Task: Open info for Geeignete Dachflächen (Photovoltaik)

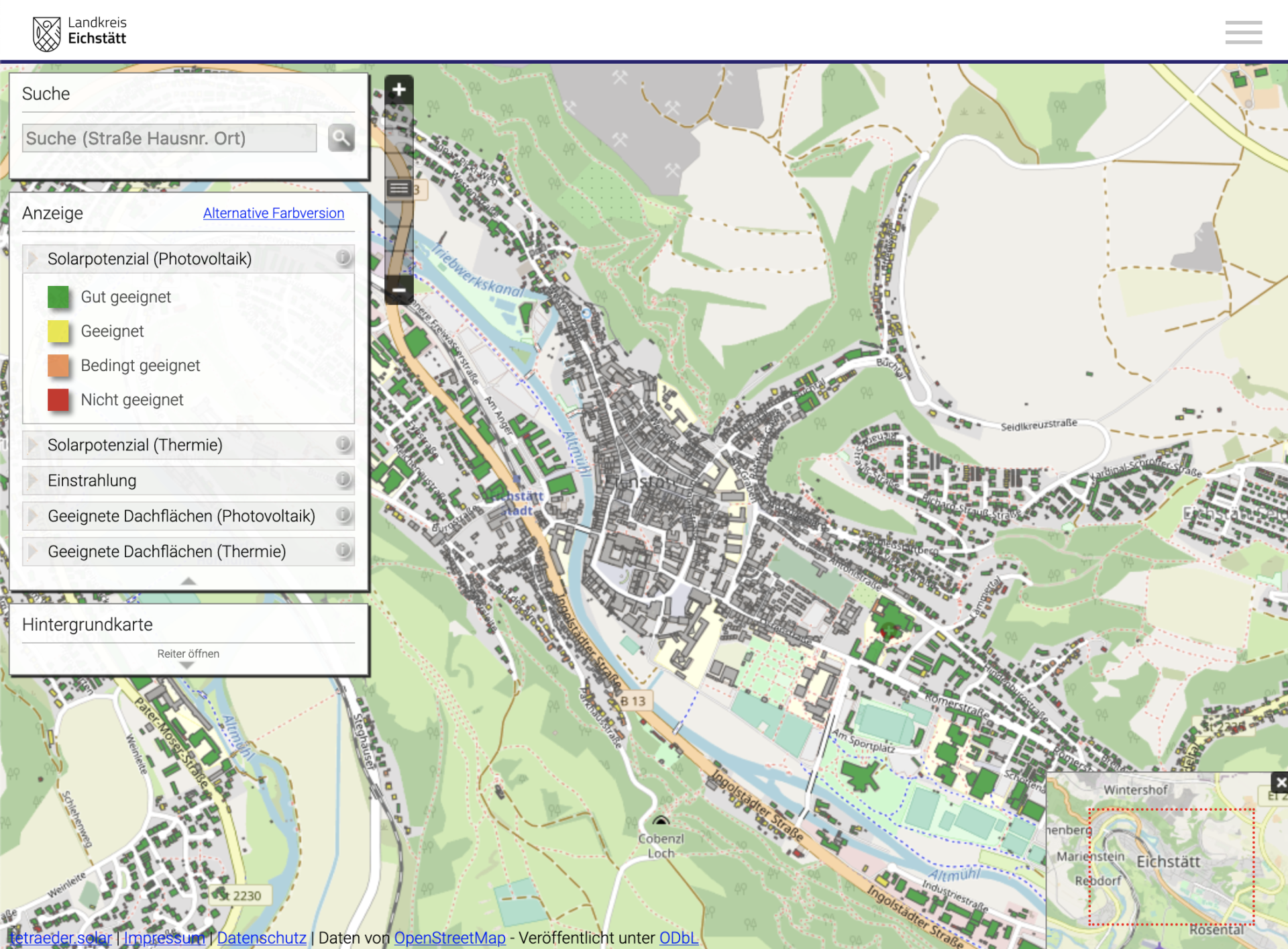Action: click(x=343, y=515)
